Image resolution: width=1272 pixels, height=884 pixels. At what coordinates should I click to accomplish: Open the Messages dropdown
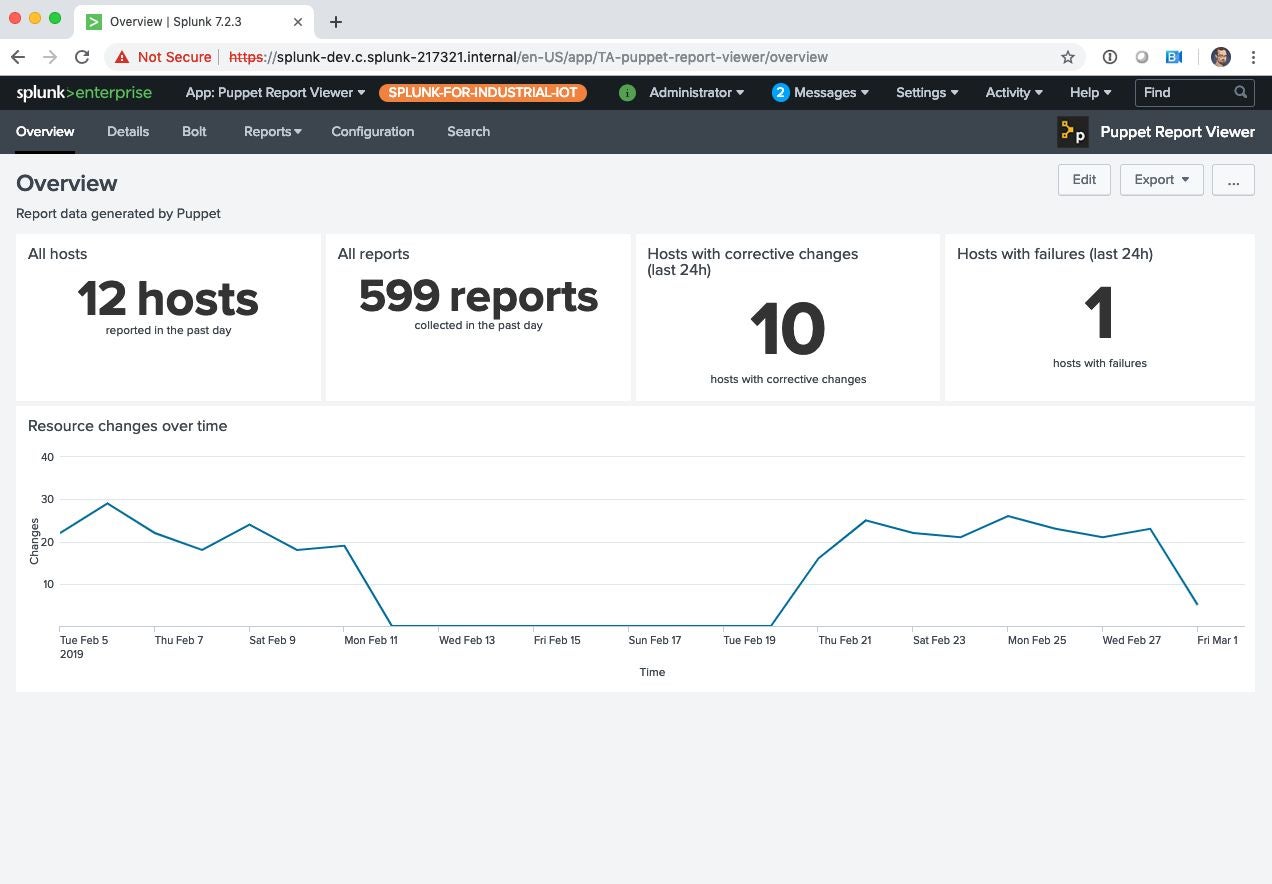pos(831,92)
